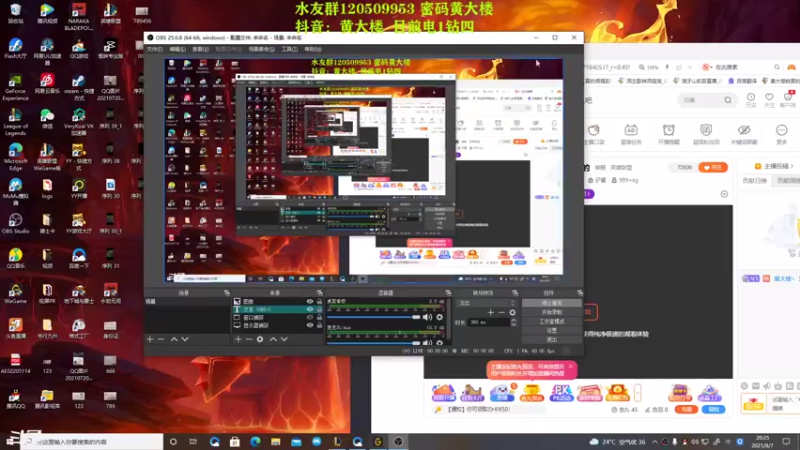This screenshot has height=450, width=800.
Task: Pop out the Controls dock panel
Action: coord(580,293)
